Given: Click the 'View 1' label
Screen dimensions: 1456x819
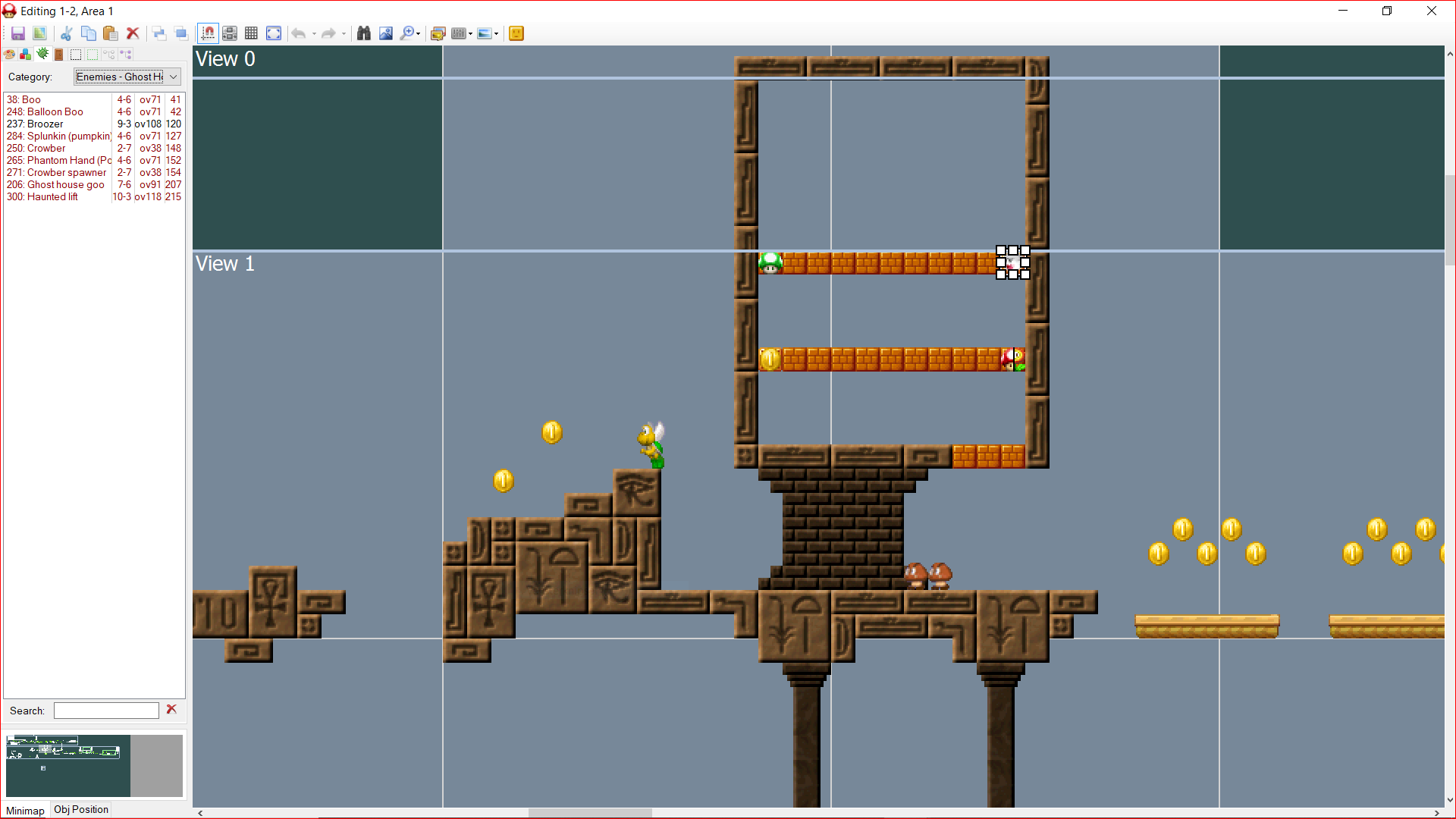Looking at the screenshot, I should [225, 264].
